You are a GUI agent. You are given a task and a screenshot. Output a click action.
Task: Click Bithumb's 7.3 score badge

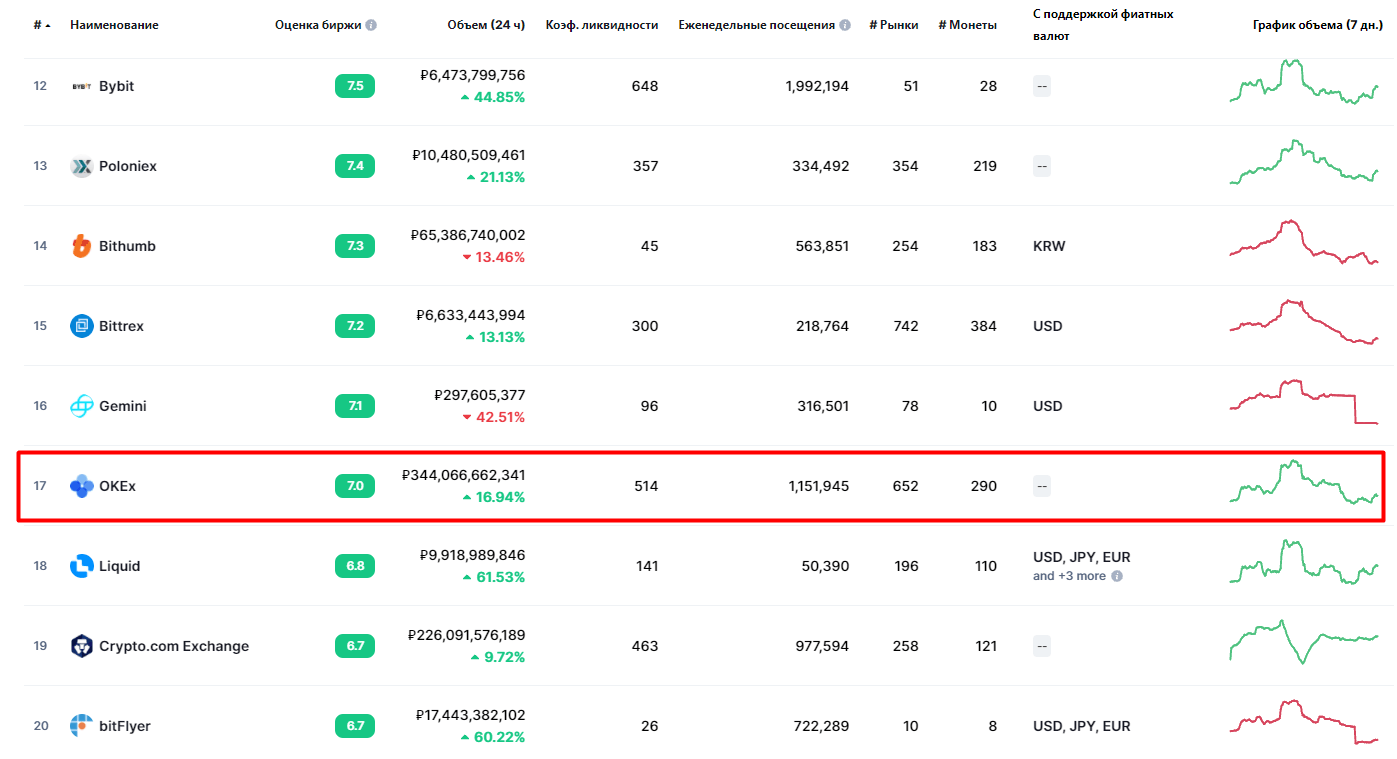coord(355,246)
